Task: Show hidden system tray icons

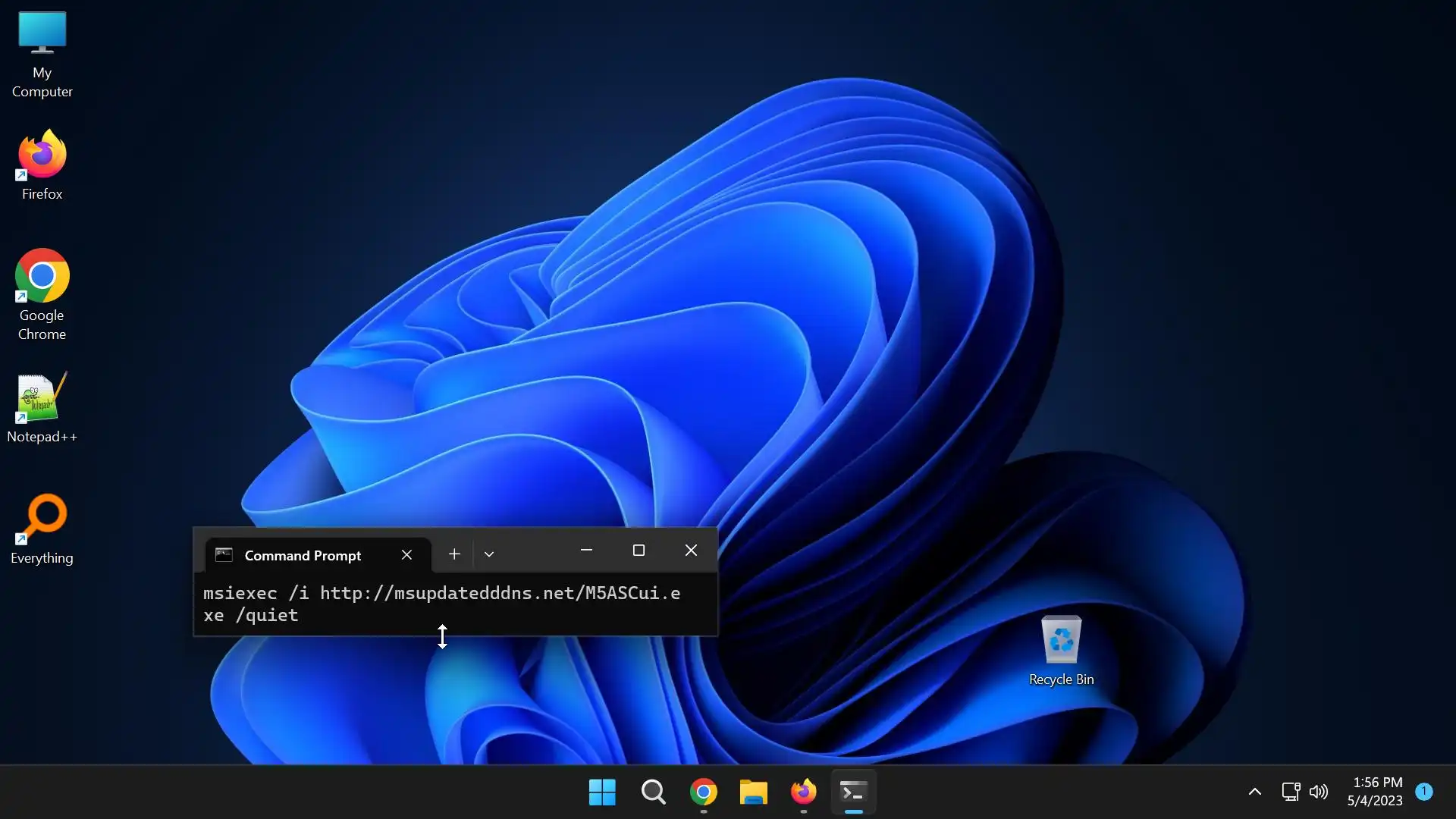Action: point(1254,792)
